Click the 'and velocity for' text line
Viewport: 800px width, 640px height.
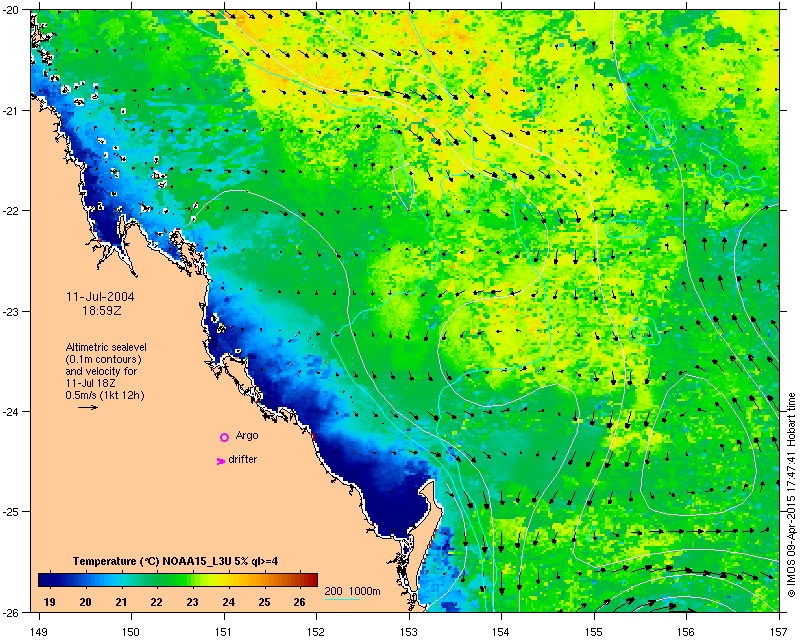click(101, 371)
